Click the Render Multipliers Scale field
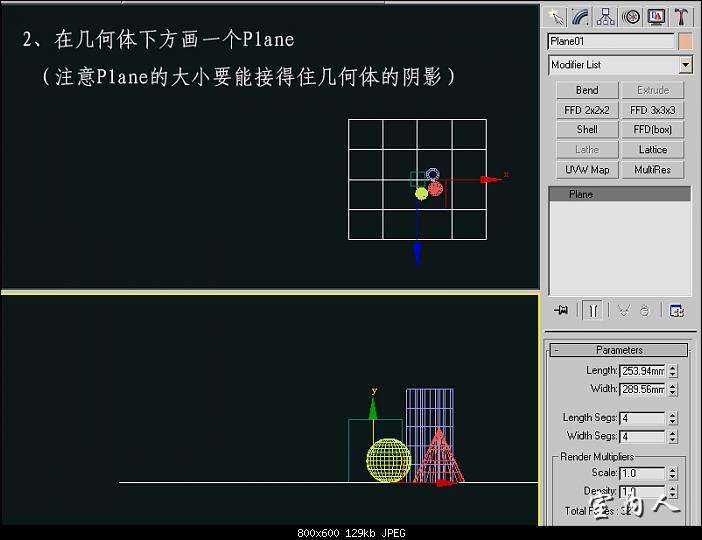702x540 pixels. pos(643,473)
